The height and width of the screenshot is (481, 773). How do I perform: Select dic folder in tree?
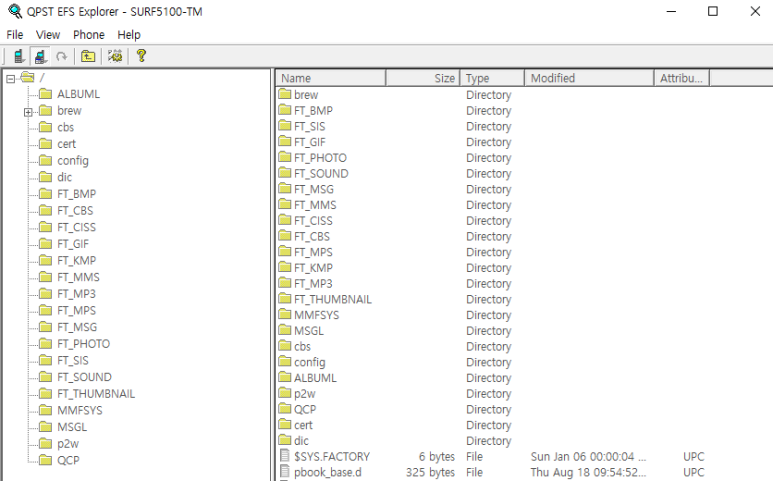[65, 177]
